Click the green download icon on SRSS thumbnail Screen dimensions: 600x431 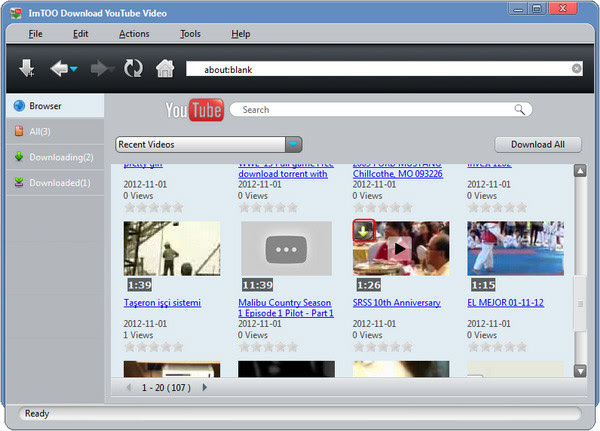tap(364, 230)
